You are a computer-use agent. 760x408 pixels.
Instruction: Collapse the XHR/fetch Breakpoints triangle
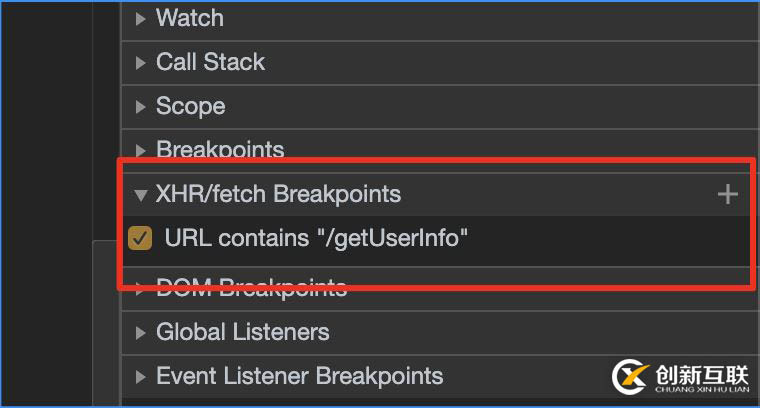pos(140,194)
